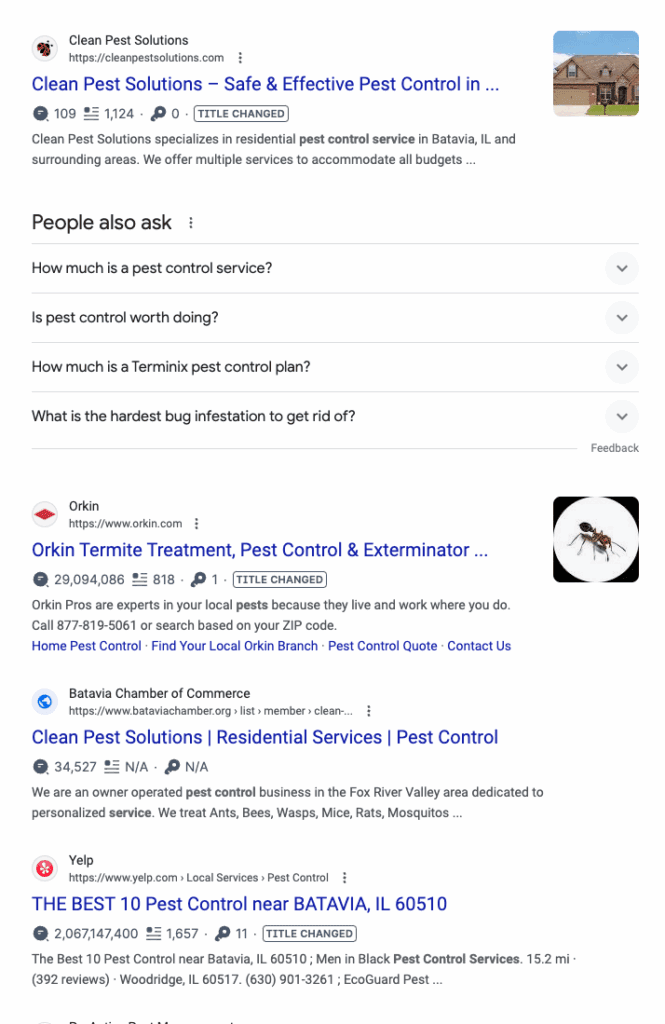The height and width of the screenshot is (1024, 665).
Task: Open three-dot menu beside the bataviachamber.org URL
Action: tap(368, 711)
